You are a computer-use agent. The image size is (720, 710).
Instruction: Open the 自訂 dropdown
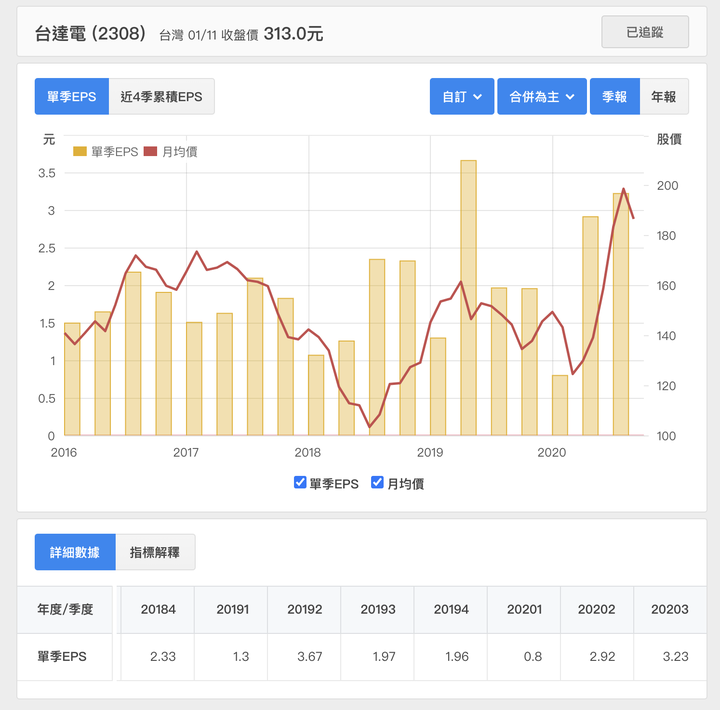point(461,96)
